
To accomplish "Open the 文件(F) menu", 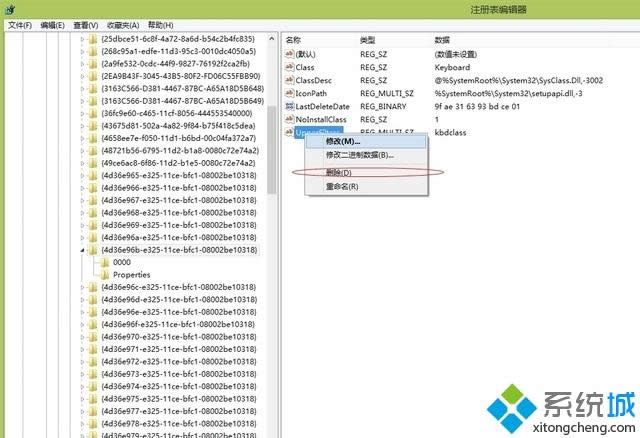I will click(20, 24).
